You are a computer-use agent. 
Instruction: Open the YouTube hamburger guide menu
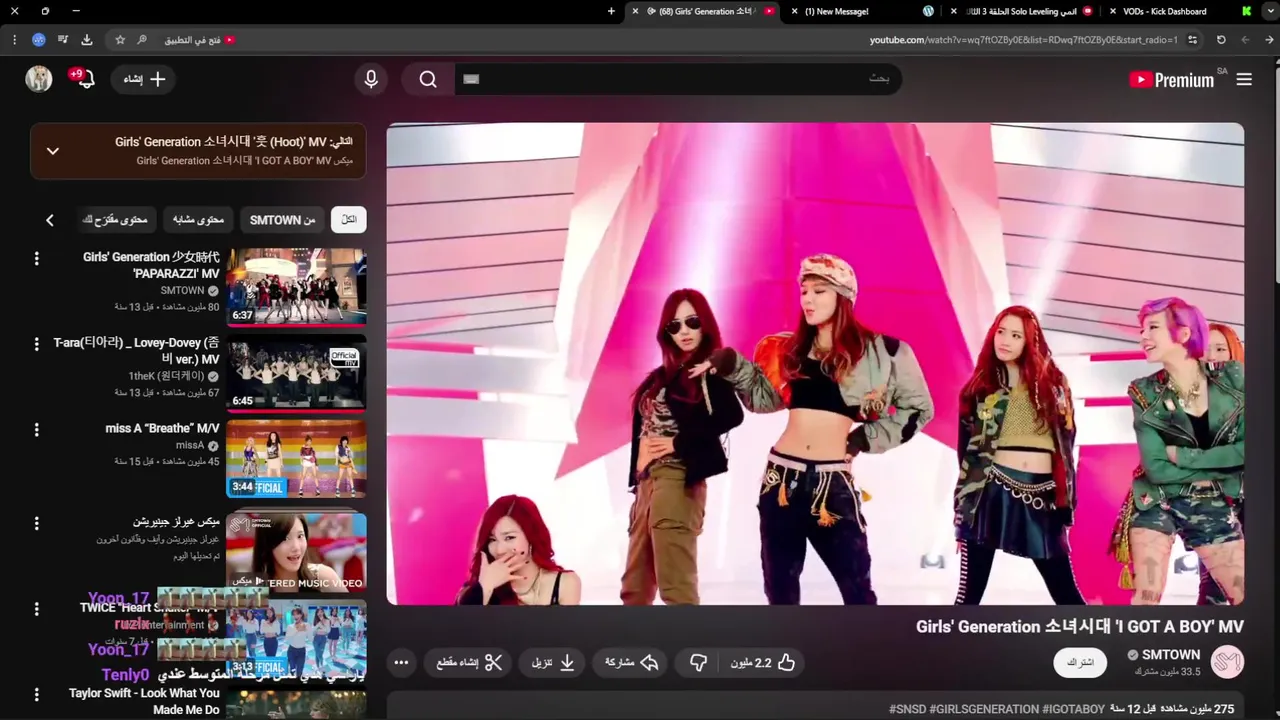coord(1244,80)
